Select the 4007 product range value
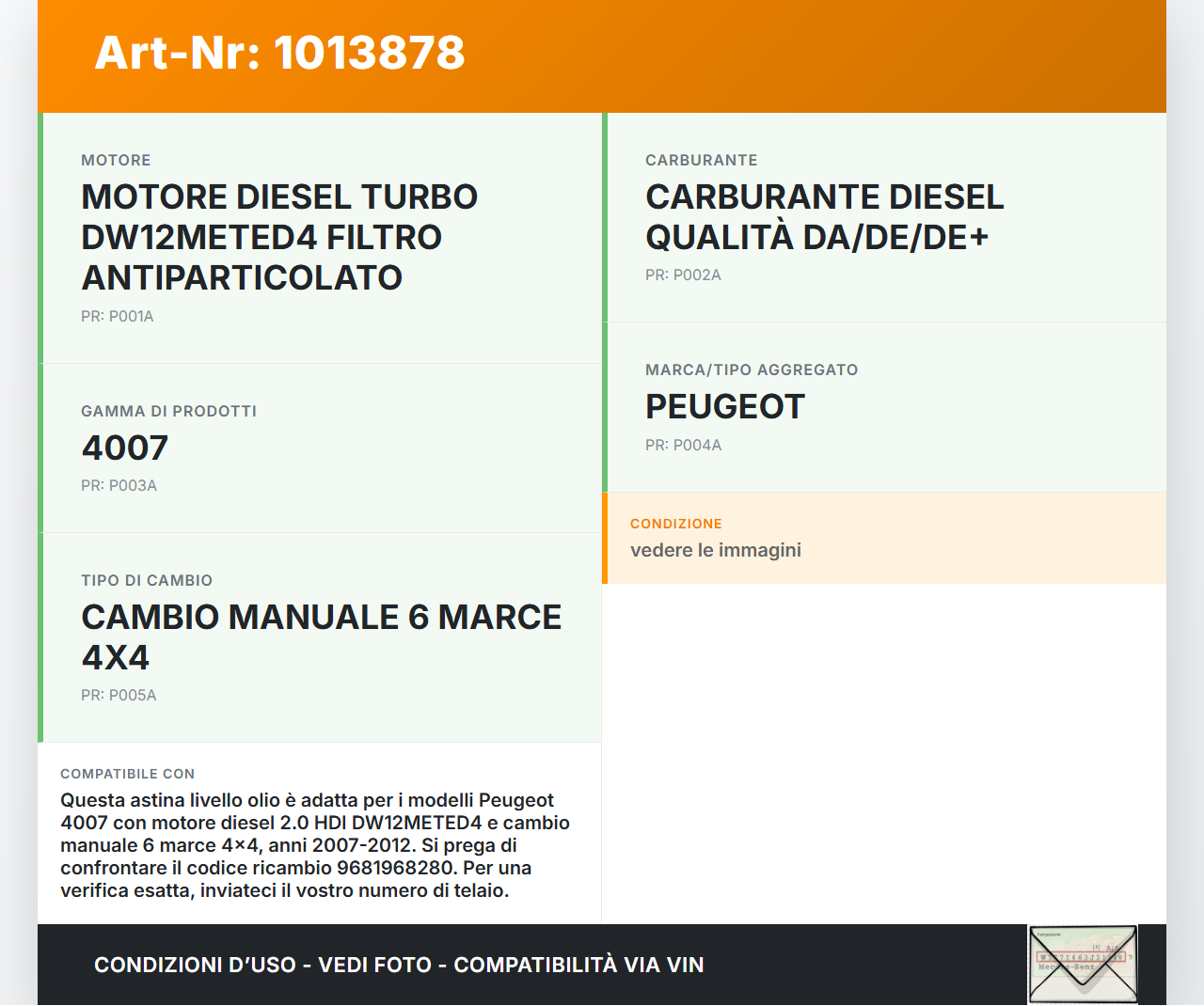 coord(125,448)
